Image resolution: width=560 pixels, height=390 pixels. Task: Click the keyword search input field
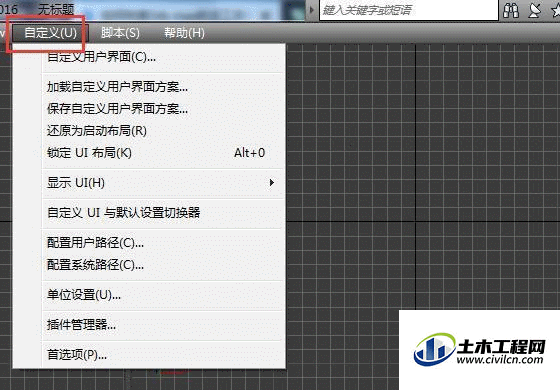409,10
